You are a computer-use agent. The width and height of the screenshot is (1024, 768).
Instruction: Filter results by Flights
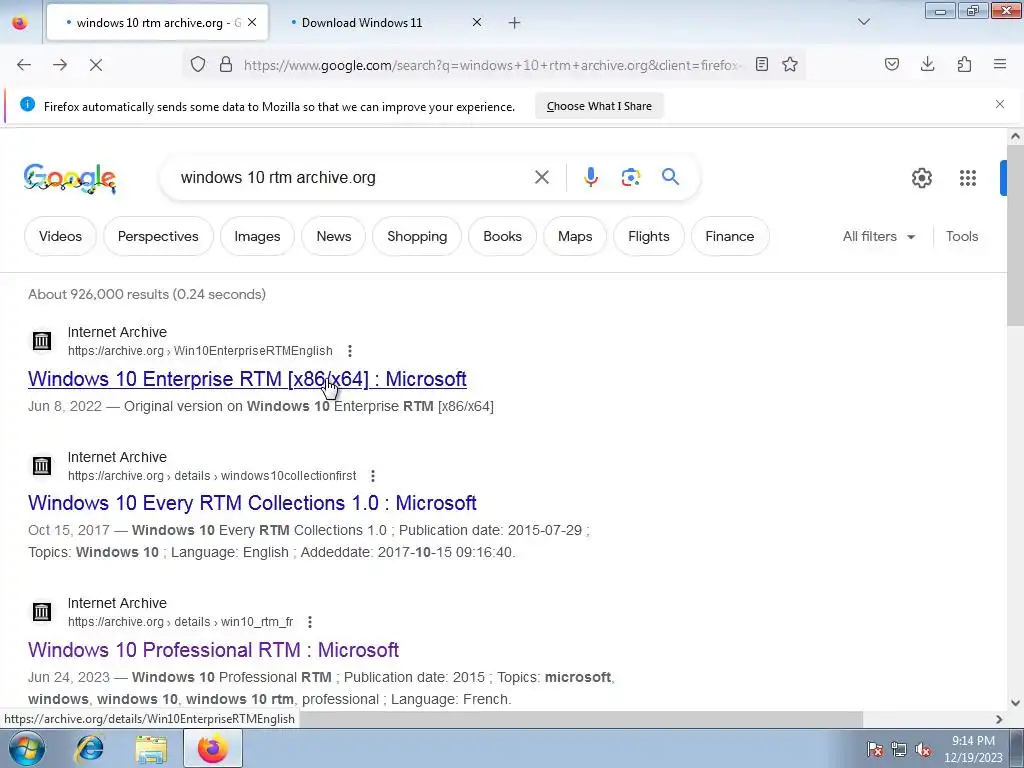[648, 236]
